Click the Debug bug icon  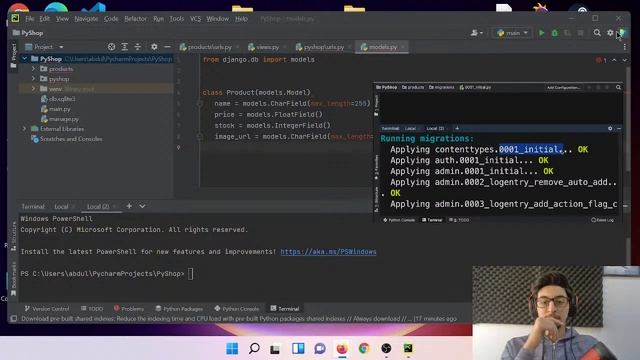click(554, 33)
